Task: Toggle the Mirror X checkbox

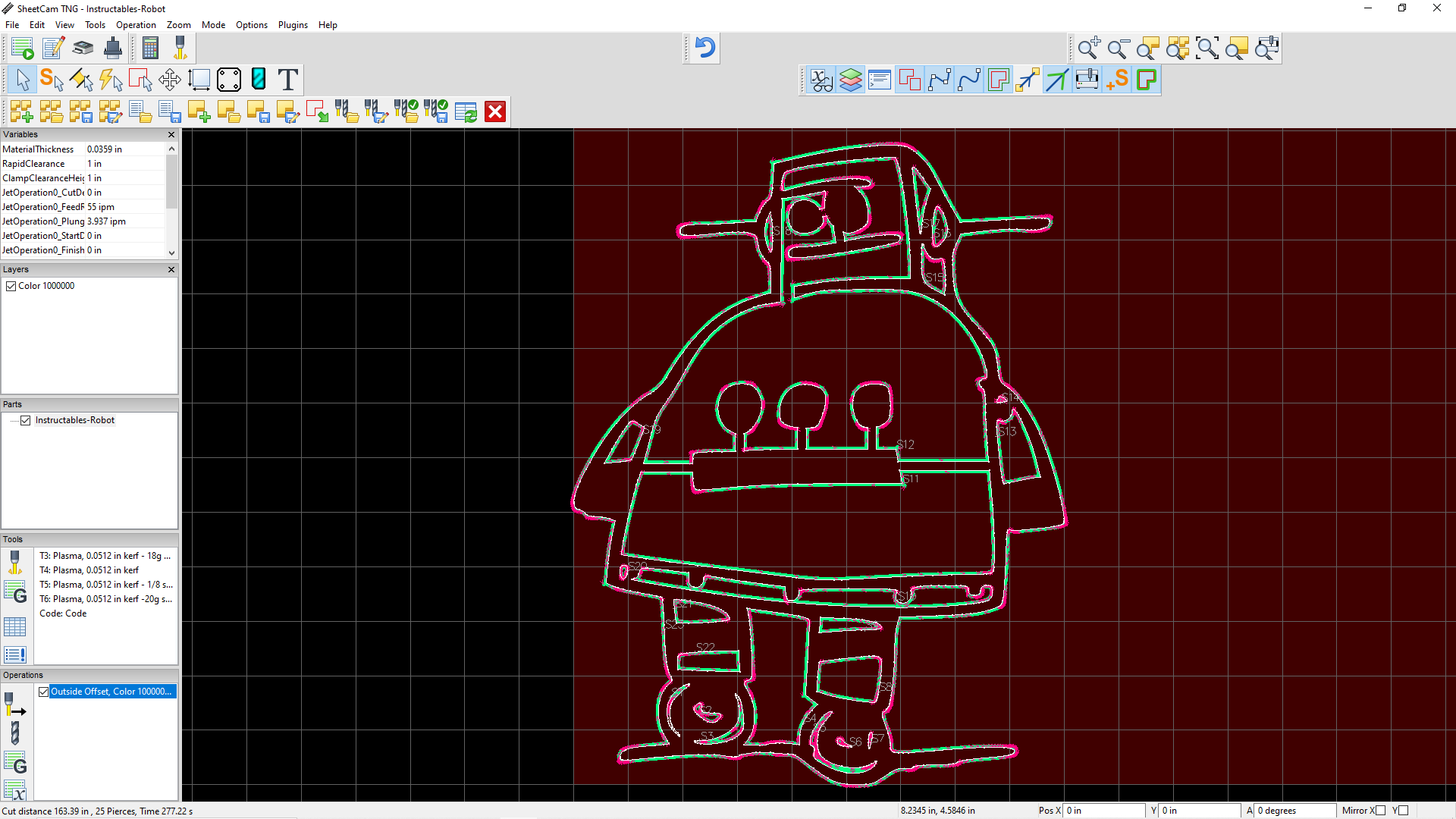Action: (1380, 811)
